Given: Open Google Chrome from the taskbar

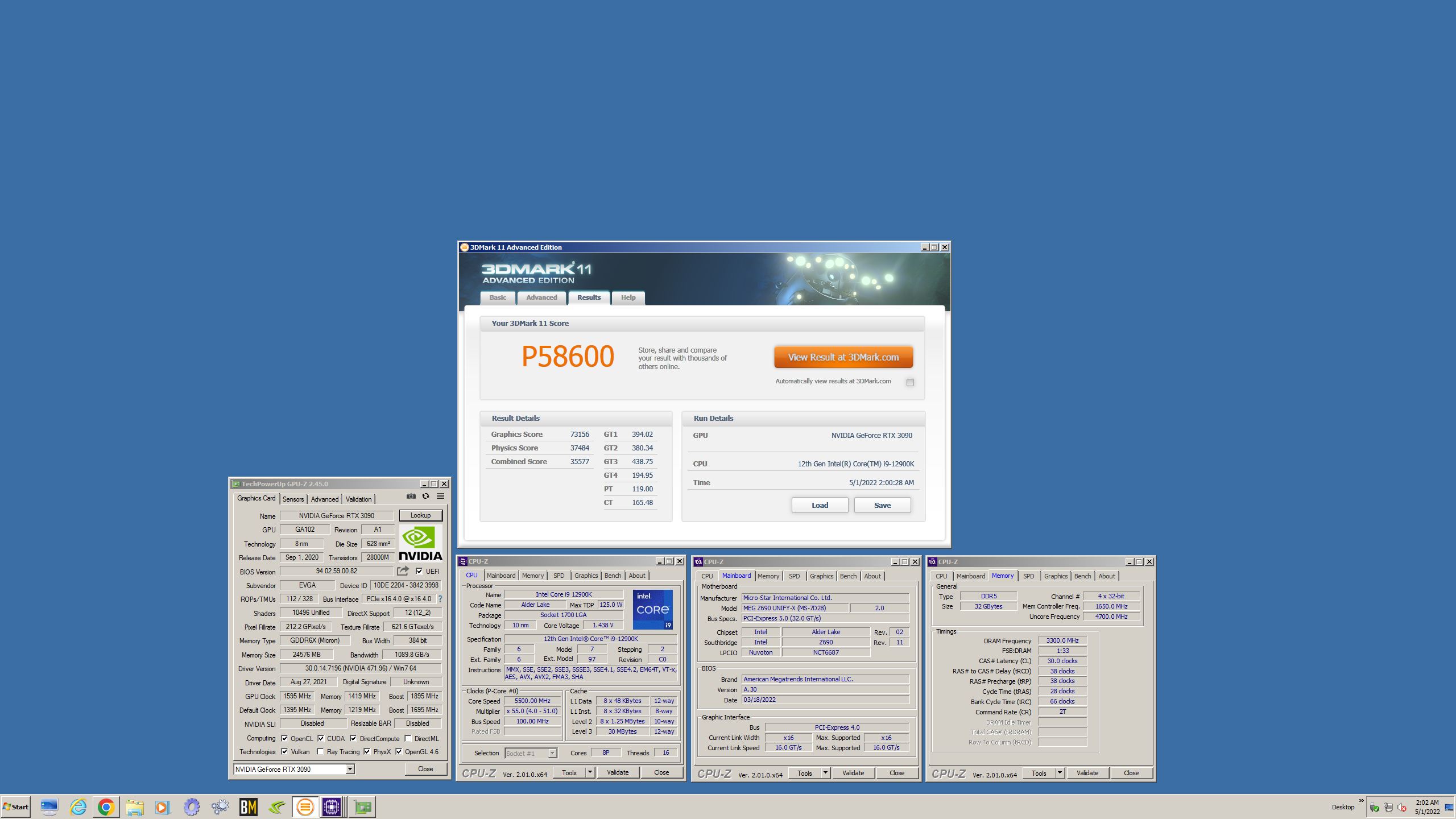Looking at the screenshot, I should click(106, 806).
